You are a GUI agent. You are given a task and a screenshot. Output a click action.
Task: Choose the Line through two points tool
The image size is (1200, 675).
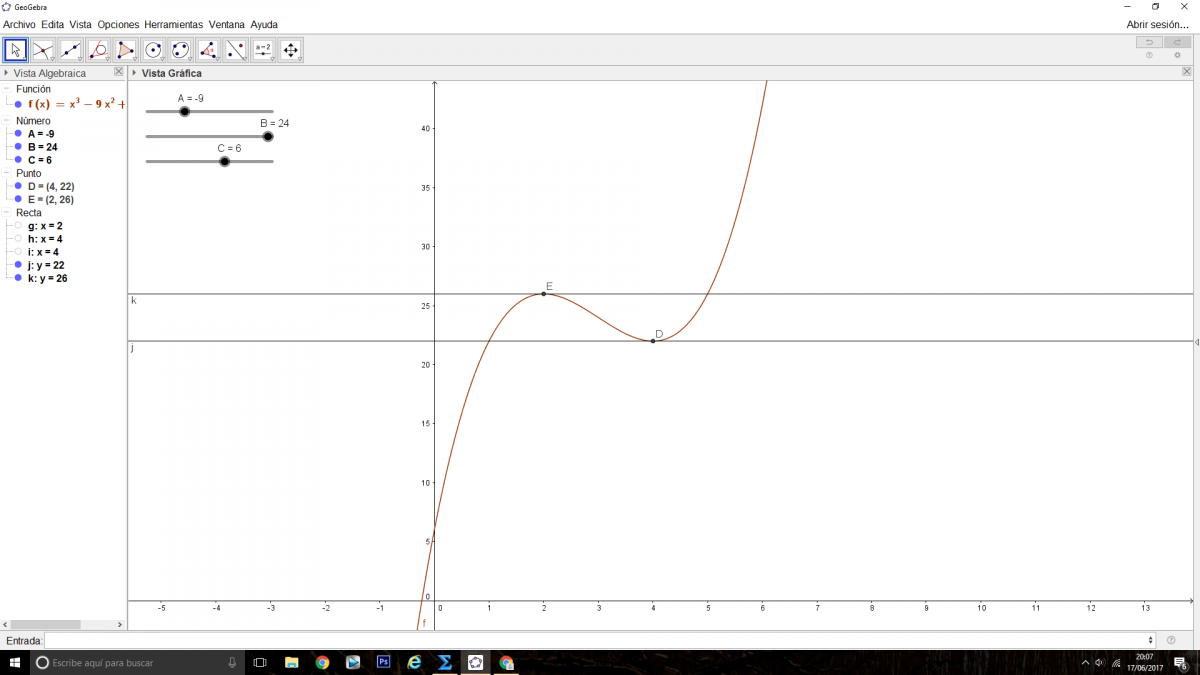click(70, 50)
